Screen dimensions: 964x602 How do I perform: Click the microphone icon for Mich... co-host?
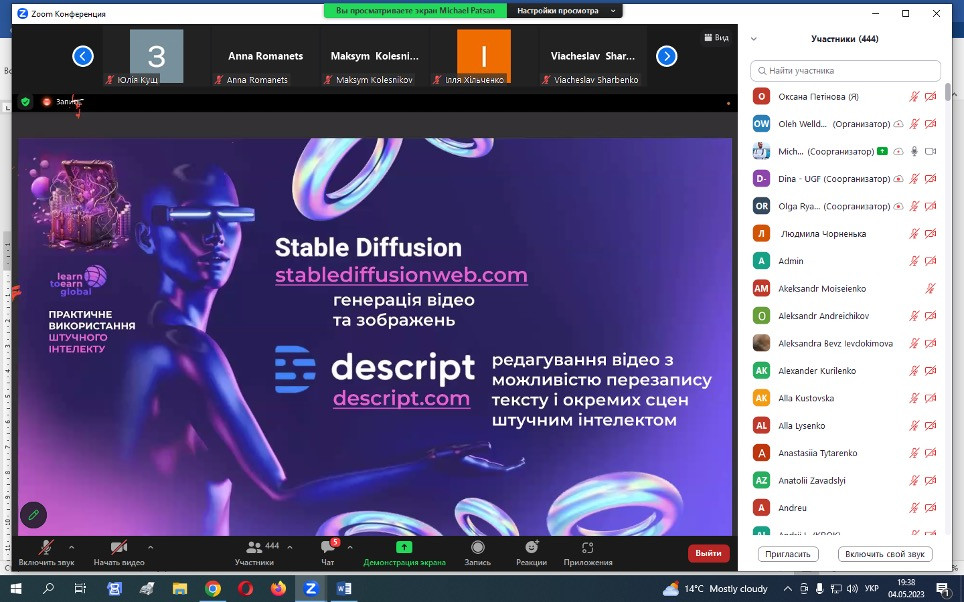click(x=914, y=151)
